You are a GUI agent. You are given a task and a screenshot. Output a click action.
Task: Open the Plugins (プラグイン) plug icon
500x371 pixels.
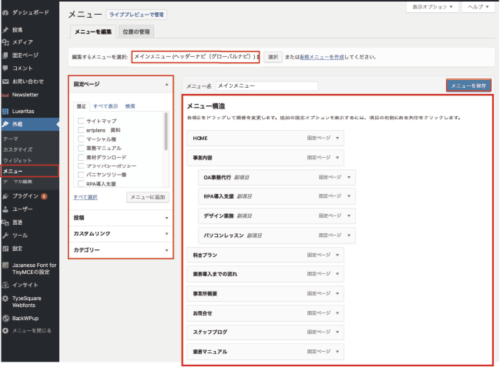pyautogui.click(x=5, y=196)
